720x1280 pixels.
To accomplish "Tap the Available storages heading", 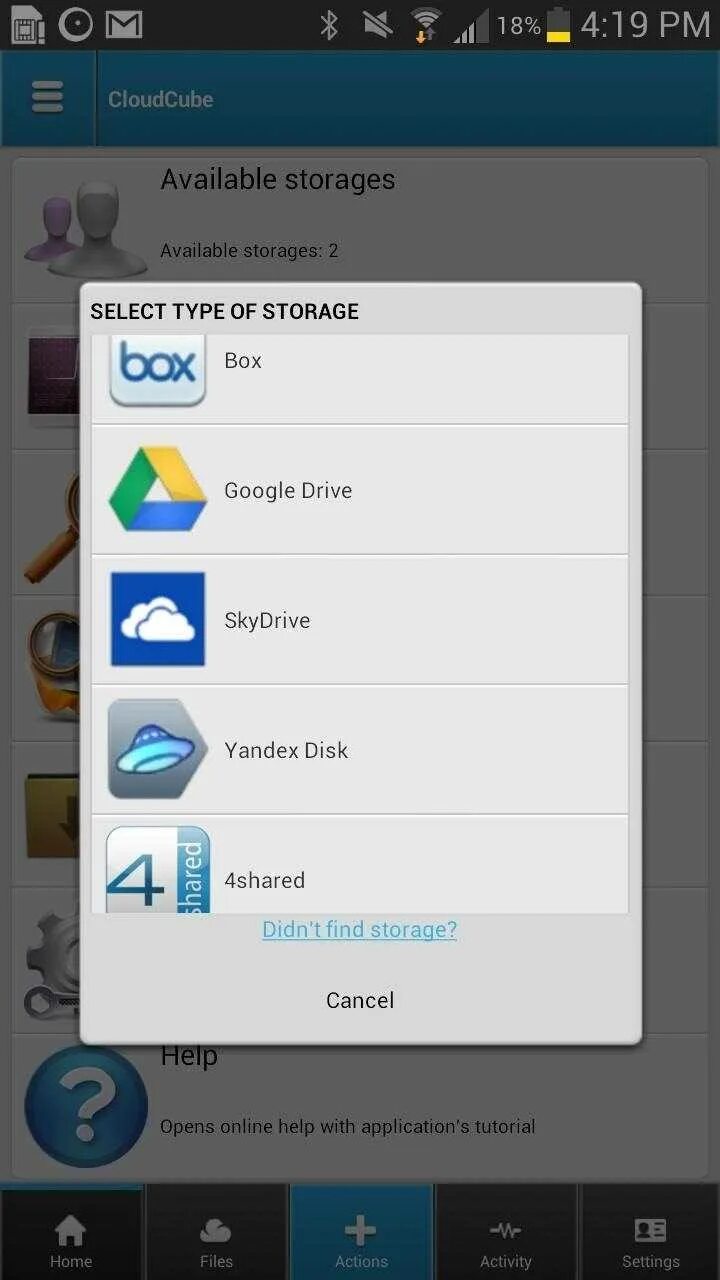I will pyautogui.click(x=278, y=179).
